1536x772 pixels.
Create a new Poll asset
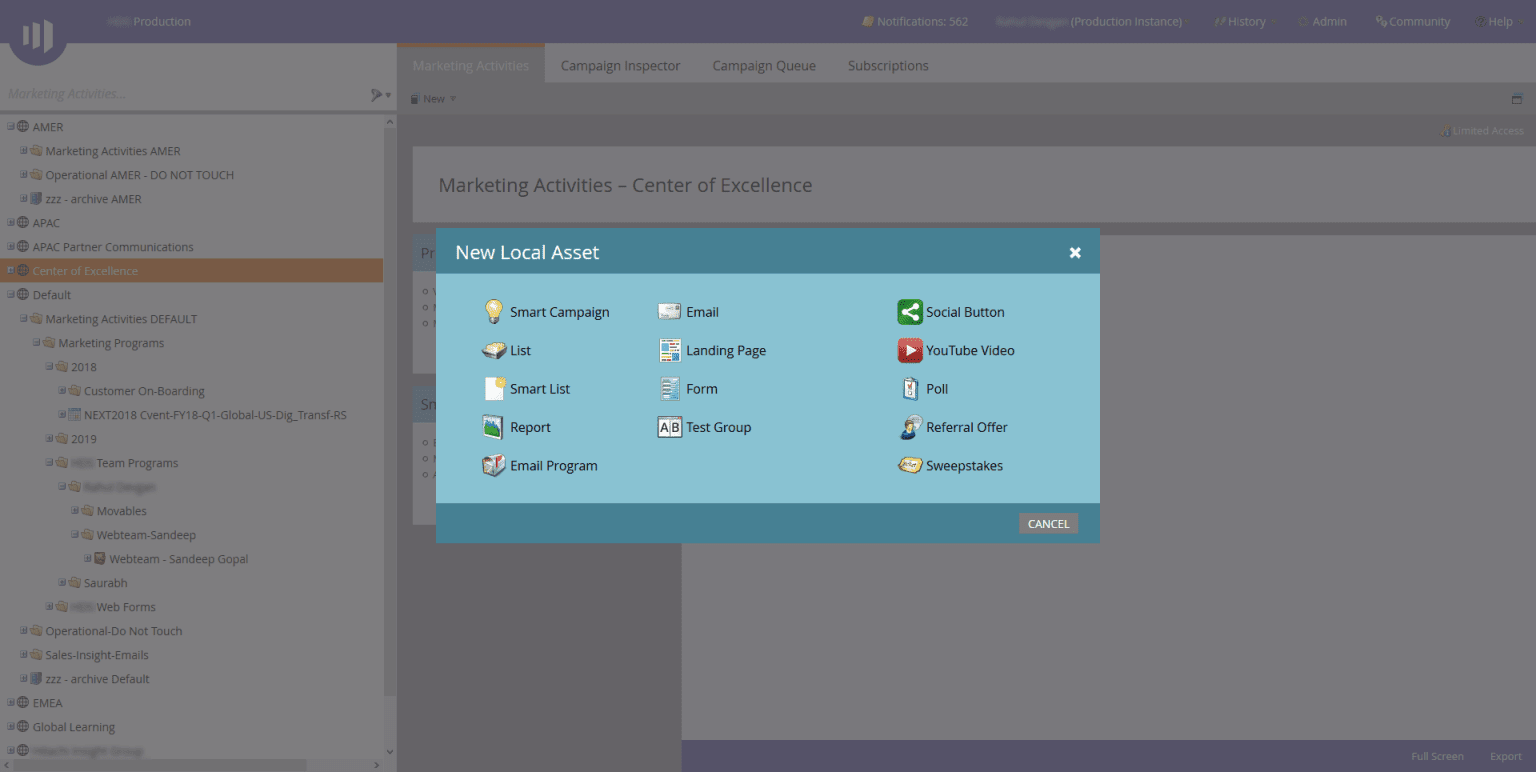tap(936, 388)
